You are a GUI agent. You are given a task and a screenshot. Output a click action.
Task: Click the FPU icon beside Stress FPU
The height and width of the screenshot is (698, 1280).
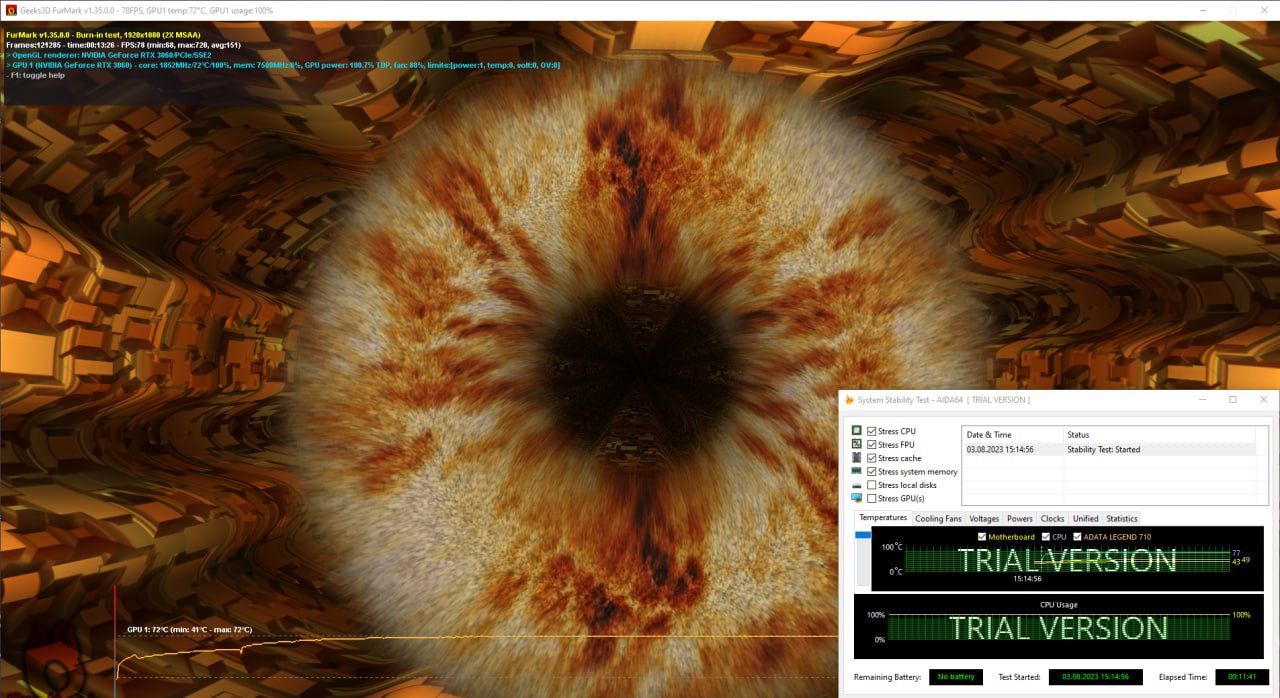pyautogui.click(x=857, y=444)
